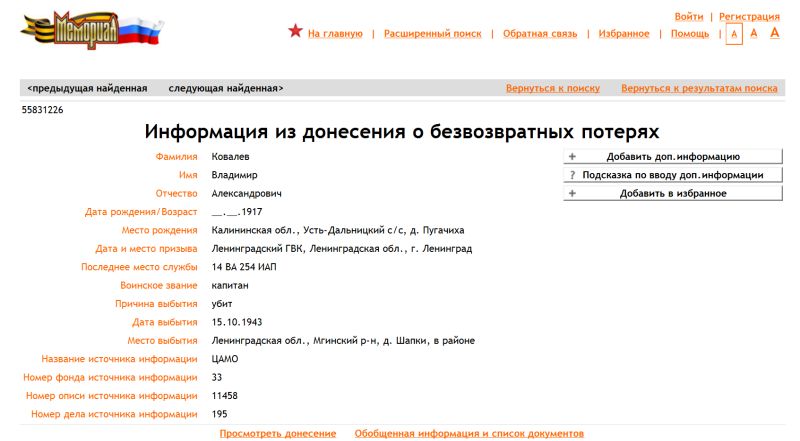Click patronymic value Александрович
The height and width of the screenshot is (441, 800).
tap(246, 193)
